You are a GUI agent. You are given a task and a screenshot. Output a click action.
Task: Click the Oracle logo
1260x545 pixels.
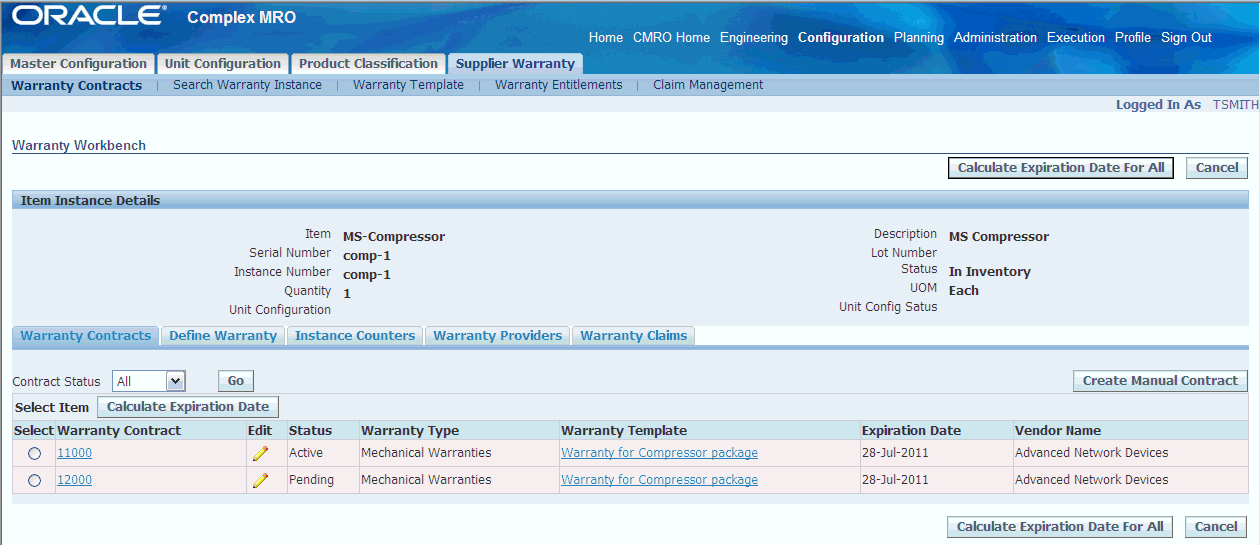[x=89, y=16]
